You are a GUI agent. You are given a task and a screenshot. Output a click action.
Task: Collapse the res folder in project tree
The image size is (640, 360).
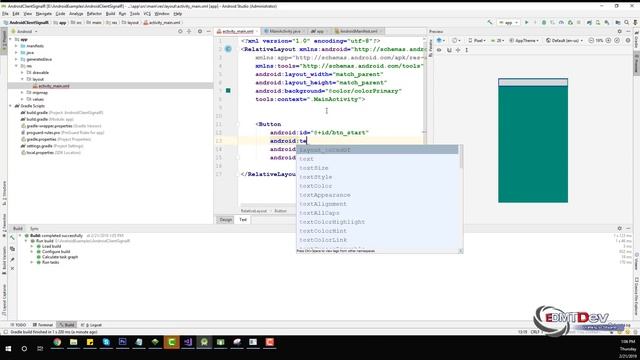[17, 66]
